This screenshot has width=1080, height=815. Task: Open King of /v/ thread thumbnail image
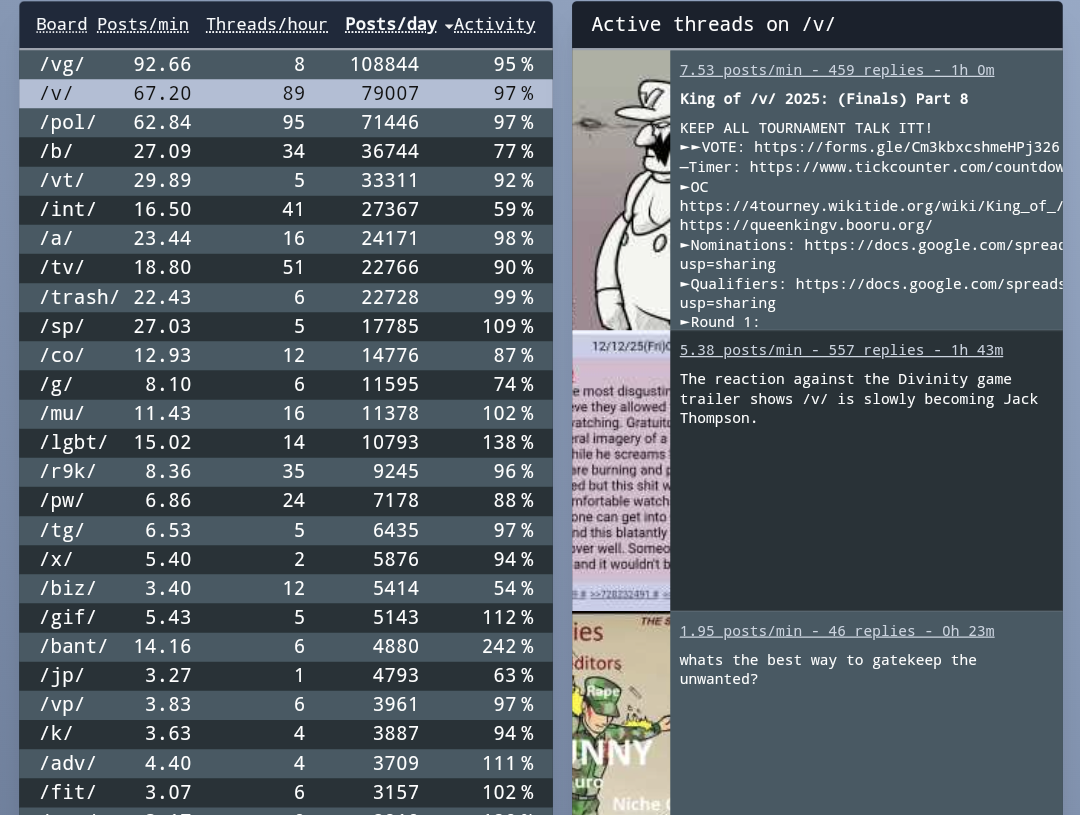click(x=621, y=190)
